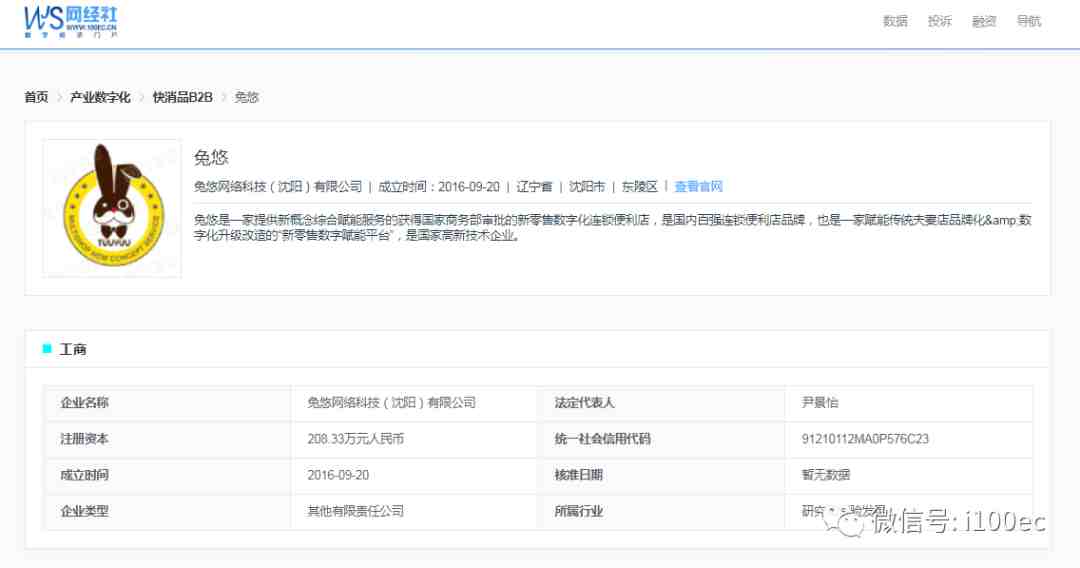Screen dimensions: 1080x568
Task: Open the 投诉 nav menu
Action: [939, 21]
